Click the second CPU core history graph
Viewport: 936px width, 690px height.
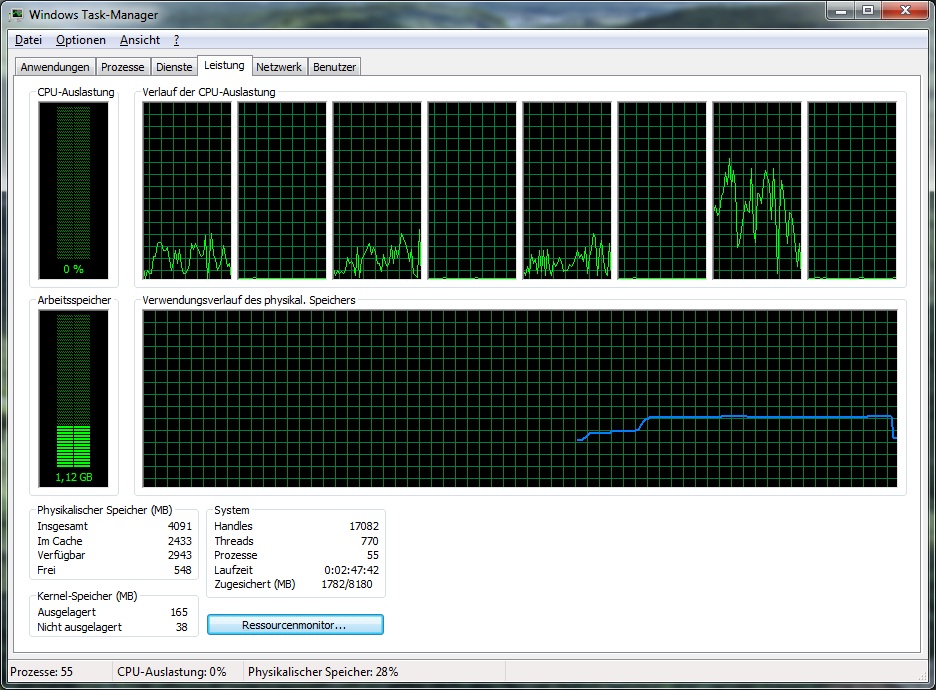tap(282, 190)
